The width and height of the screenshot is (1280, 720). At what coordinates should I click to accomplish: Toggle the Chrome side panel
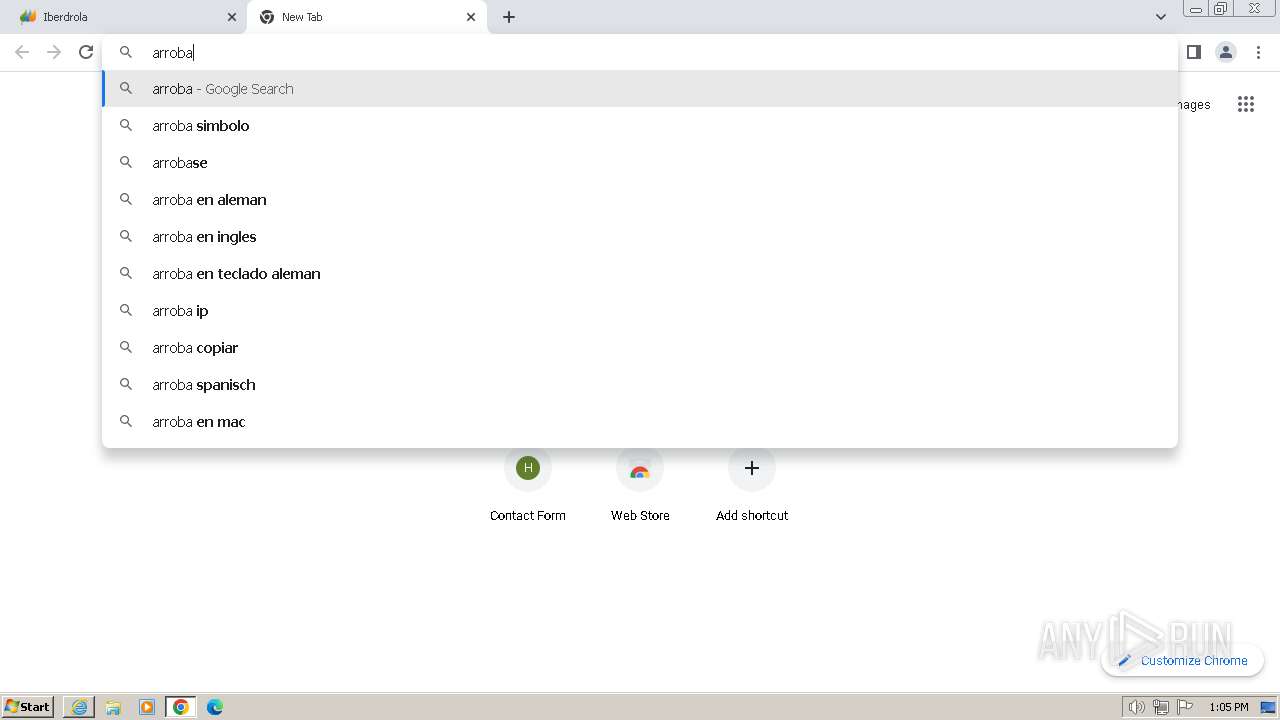[x=1194, y=52]
